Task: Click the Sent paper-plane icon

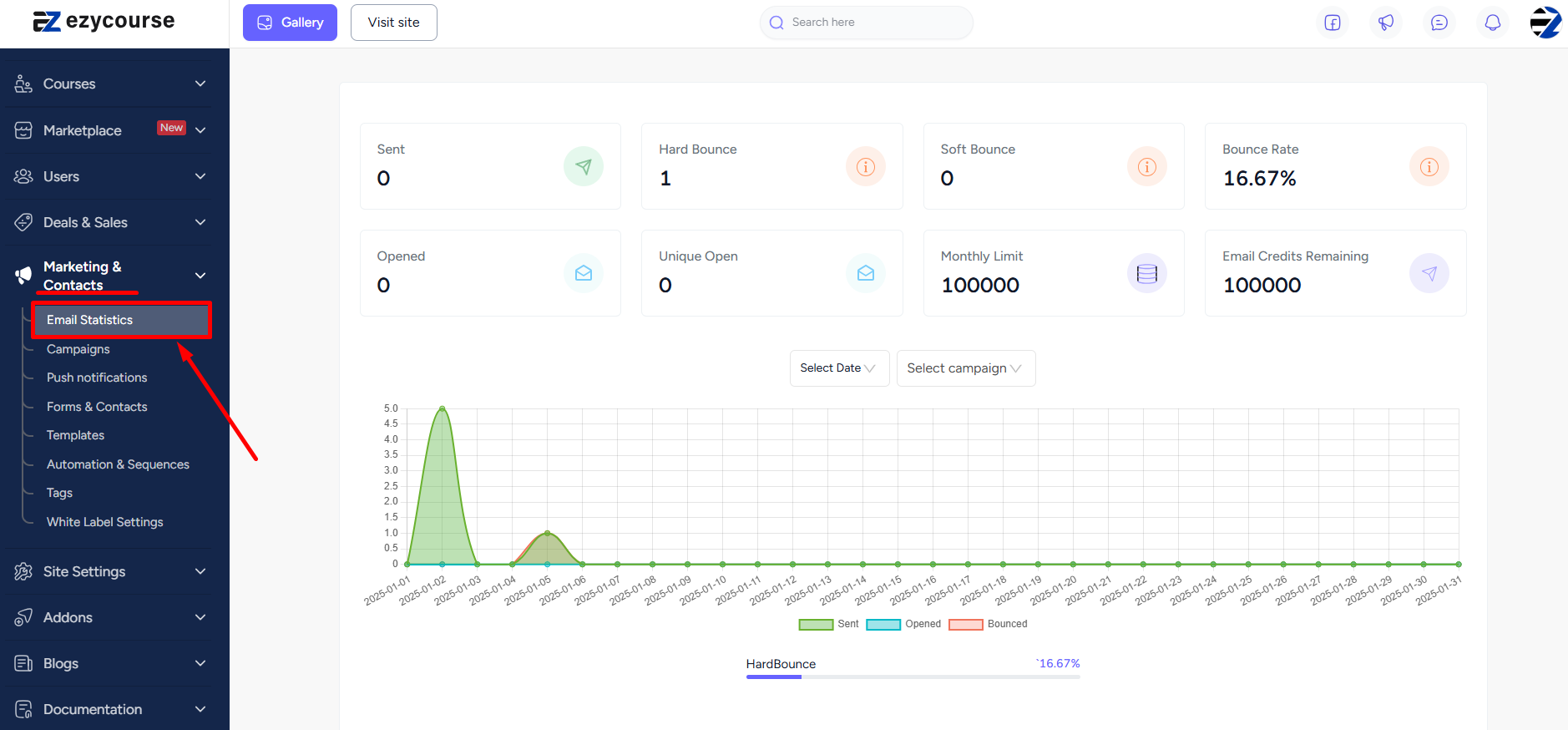Action: click(584, 166)
